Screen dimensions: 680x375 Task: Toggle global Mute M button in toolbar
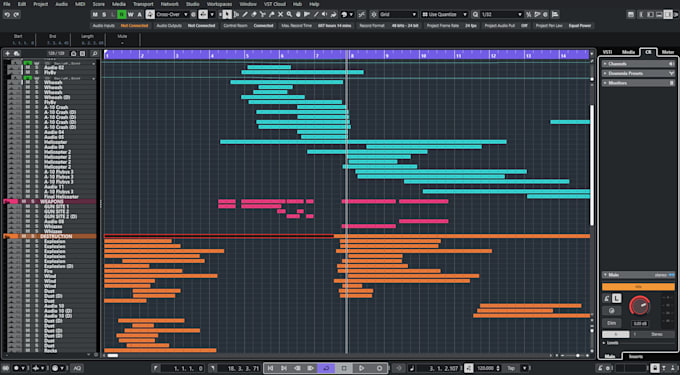click(x=95, y=14)
